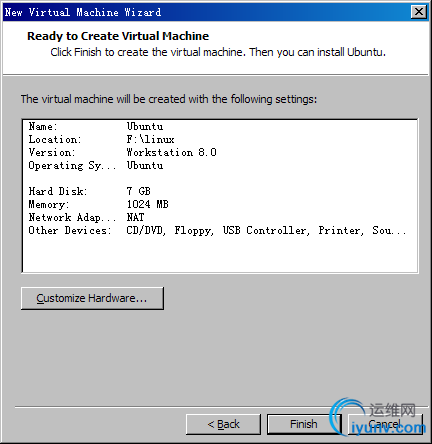
Task: Click the Finish button
Action: pos(304,424)
